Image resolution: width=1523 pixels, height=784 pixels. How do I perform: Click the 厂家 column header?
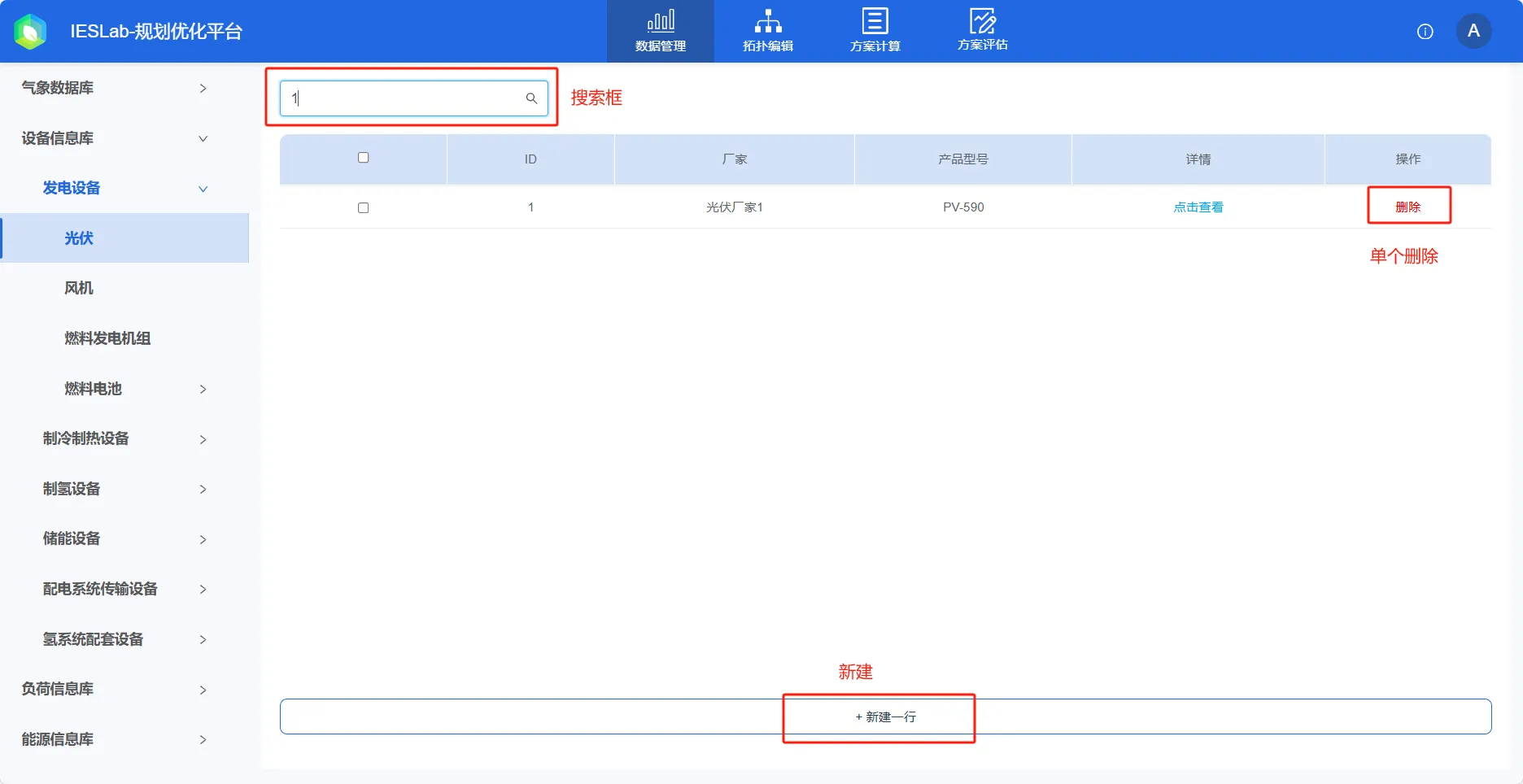[735, 159]
